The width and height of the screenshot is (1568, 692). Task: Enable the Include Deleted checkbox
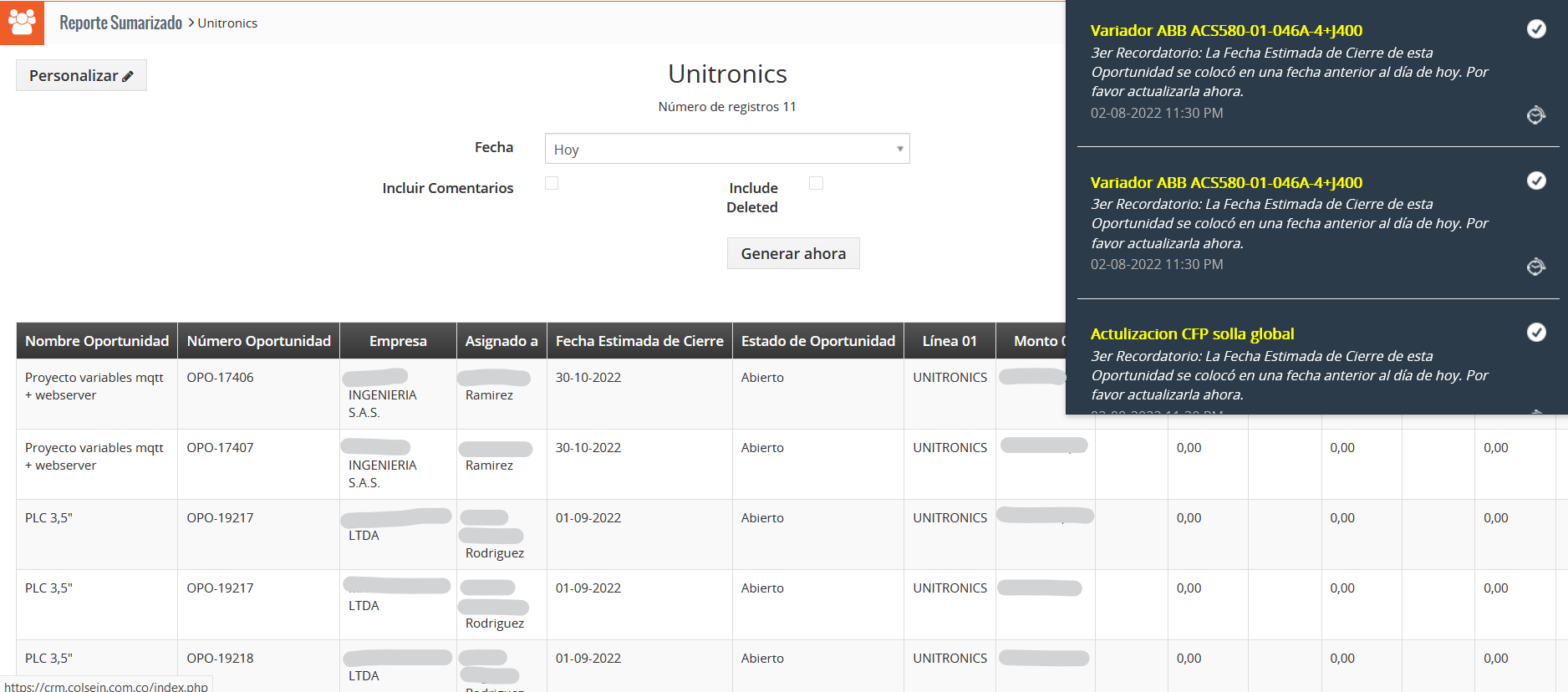(817, 183)
